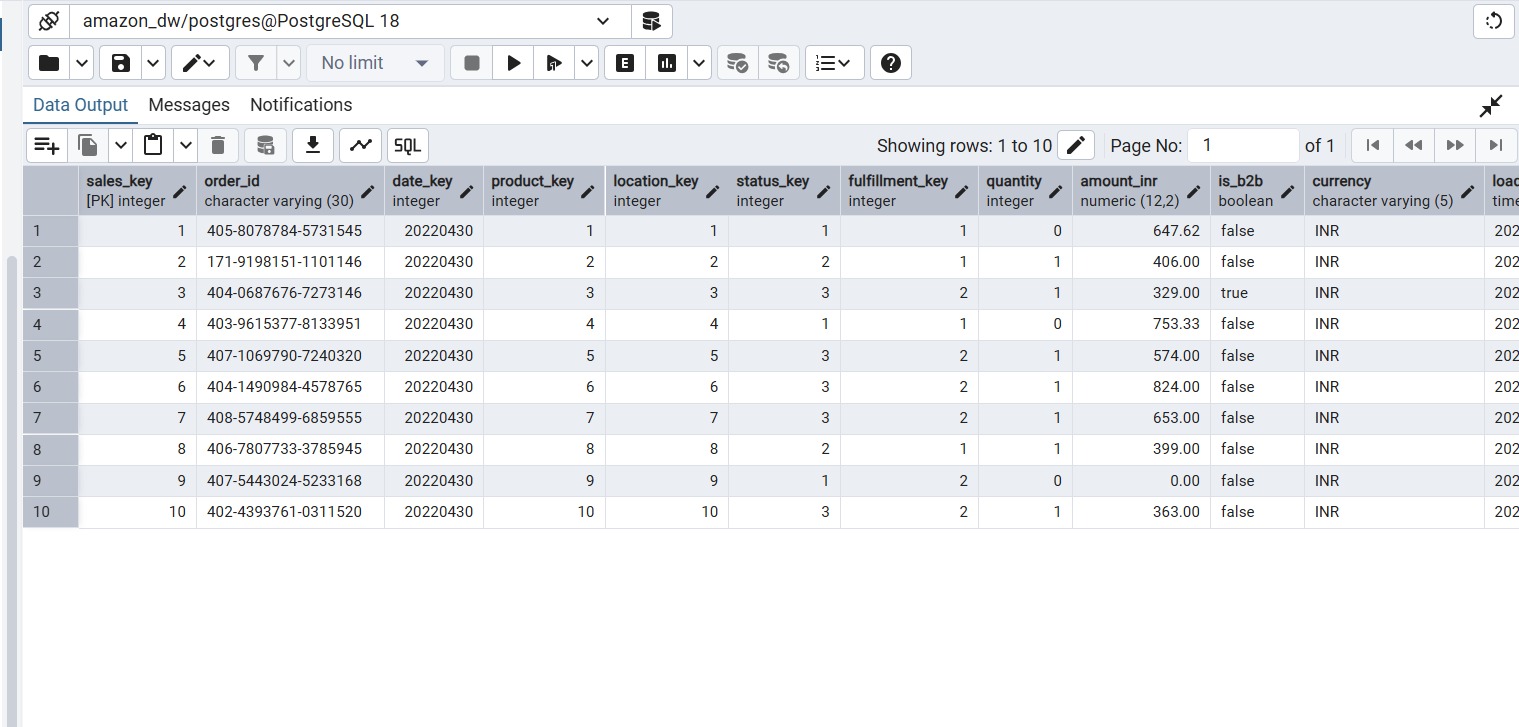The width and height of the screenshot is (1519, 727).
Task: Select the quantity column header
Action: tap(1025, 190)
